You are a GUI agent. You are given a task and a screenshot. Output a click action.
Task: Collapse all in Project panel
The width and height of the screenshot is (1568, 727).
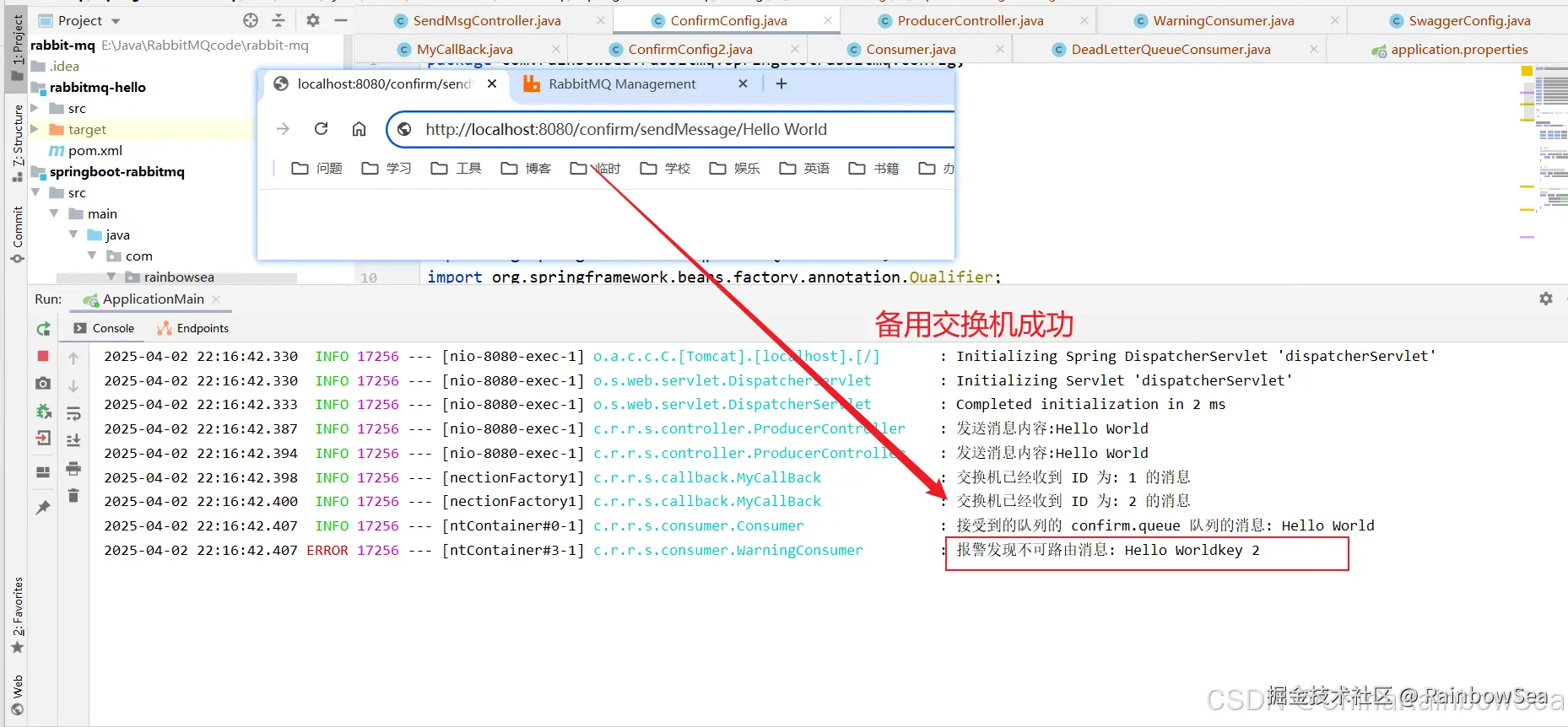click(x=278, y=20)
